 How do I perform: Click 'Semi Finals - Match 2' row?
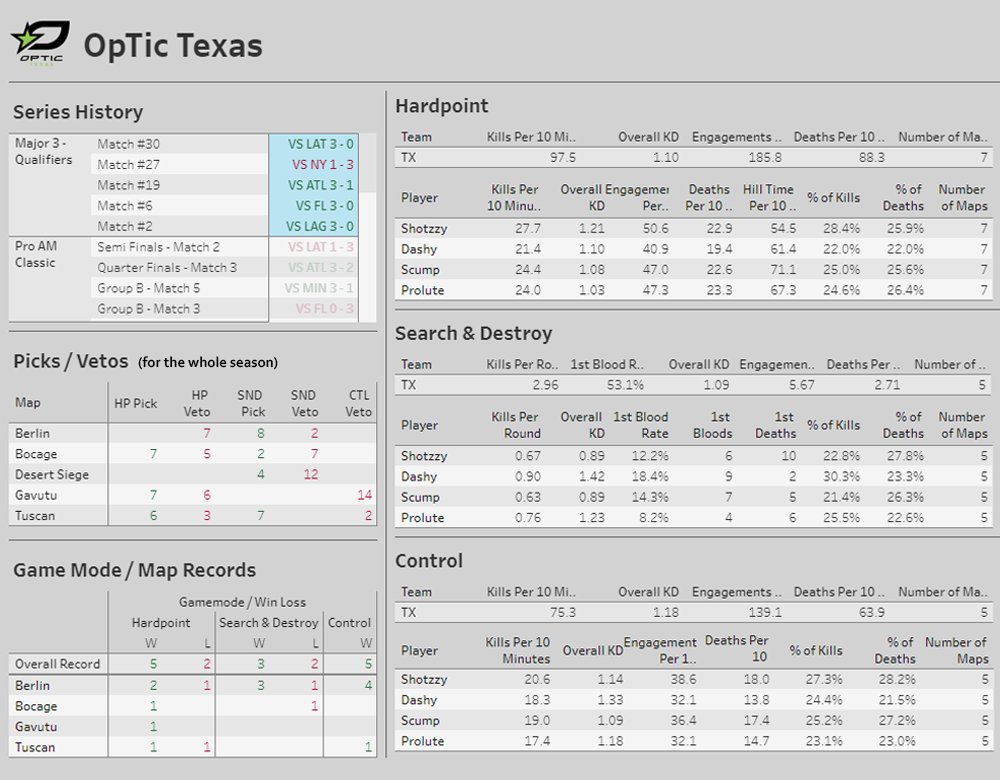point(158,247)
